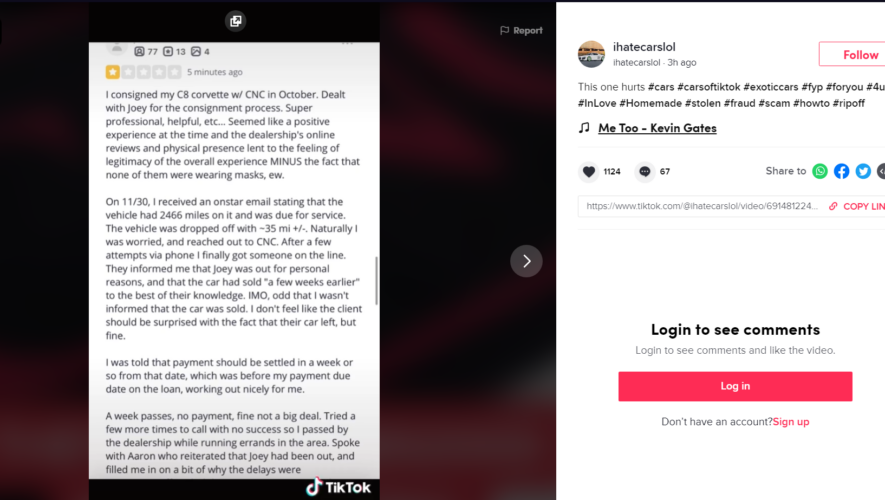Viewport: 885px width, 500px height.
Task: Open the comments bubble icon
Action: click(x=645, y=172)
